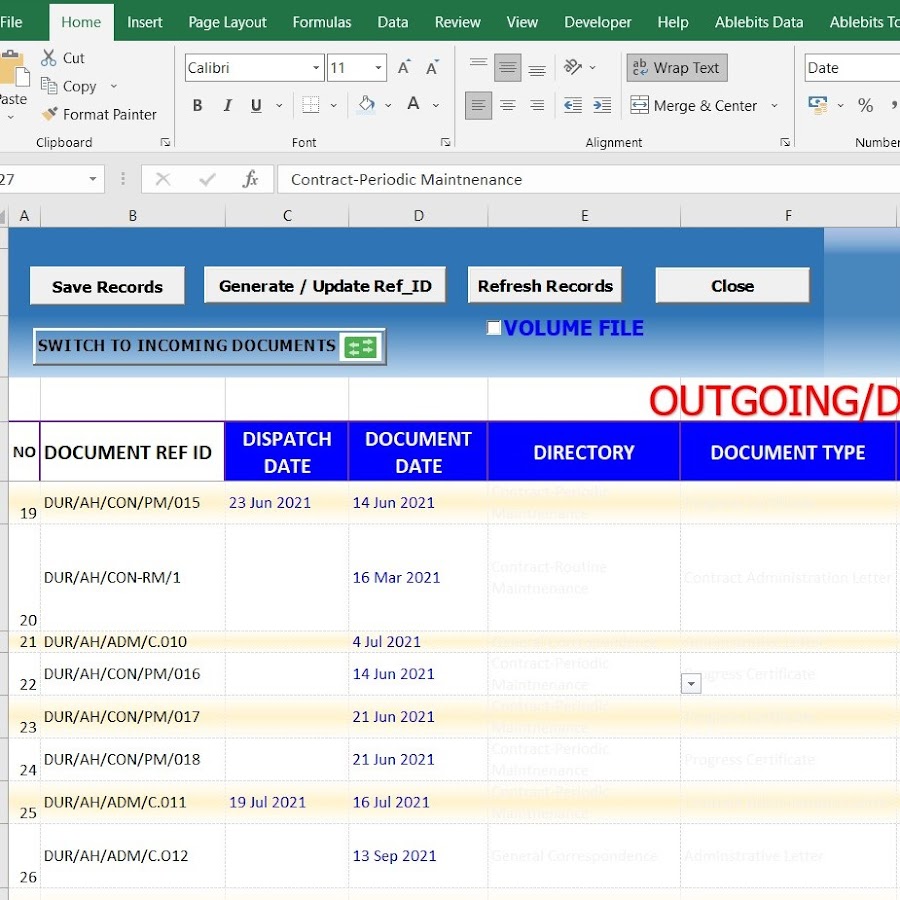
Task: Decrease indent
Action: click(572, 105)
